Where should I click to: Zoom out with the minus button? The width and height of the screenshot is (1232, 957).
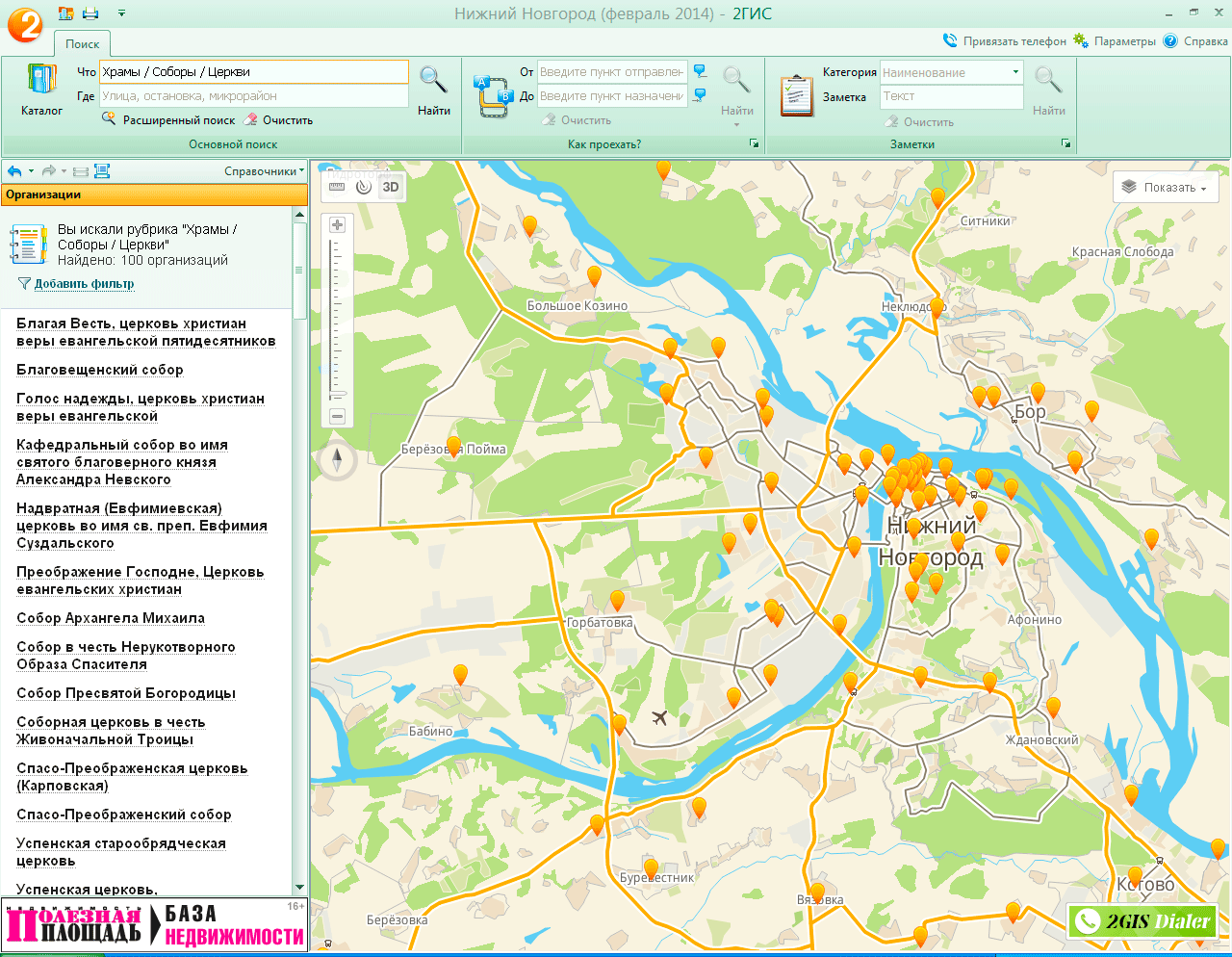coord(337,416)
